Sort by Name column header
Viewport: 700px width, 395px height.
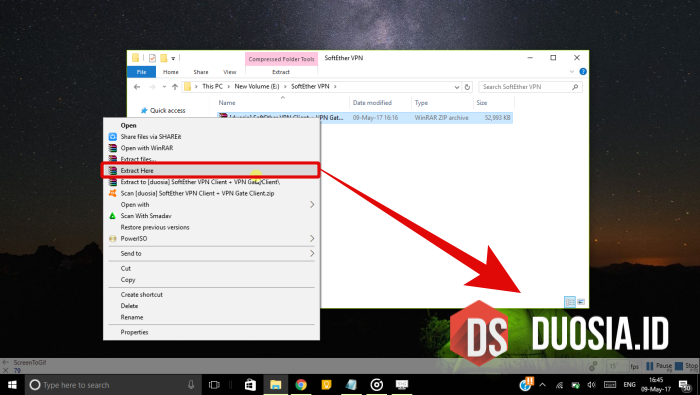(x=227, y=103)
